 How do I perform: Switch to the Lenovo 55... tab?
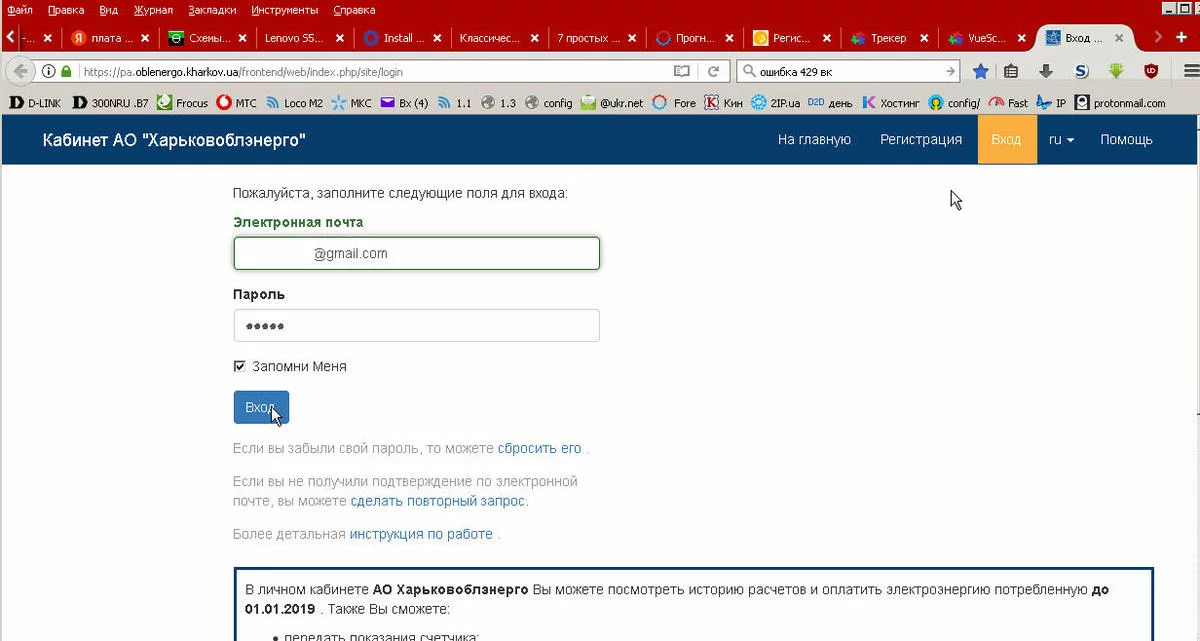click(x=305, y=38)
